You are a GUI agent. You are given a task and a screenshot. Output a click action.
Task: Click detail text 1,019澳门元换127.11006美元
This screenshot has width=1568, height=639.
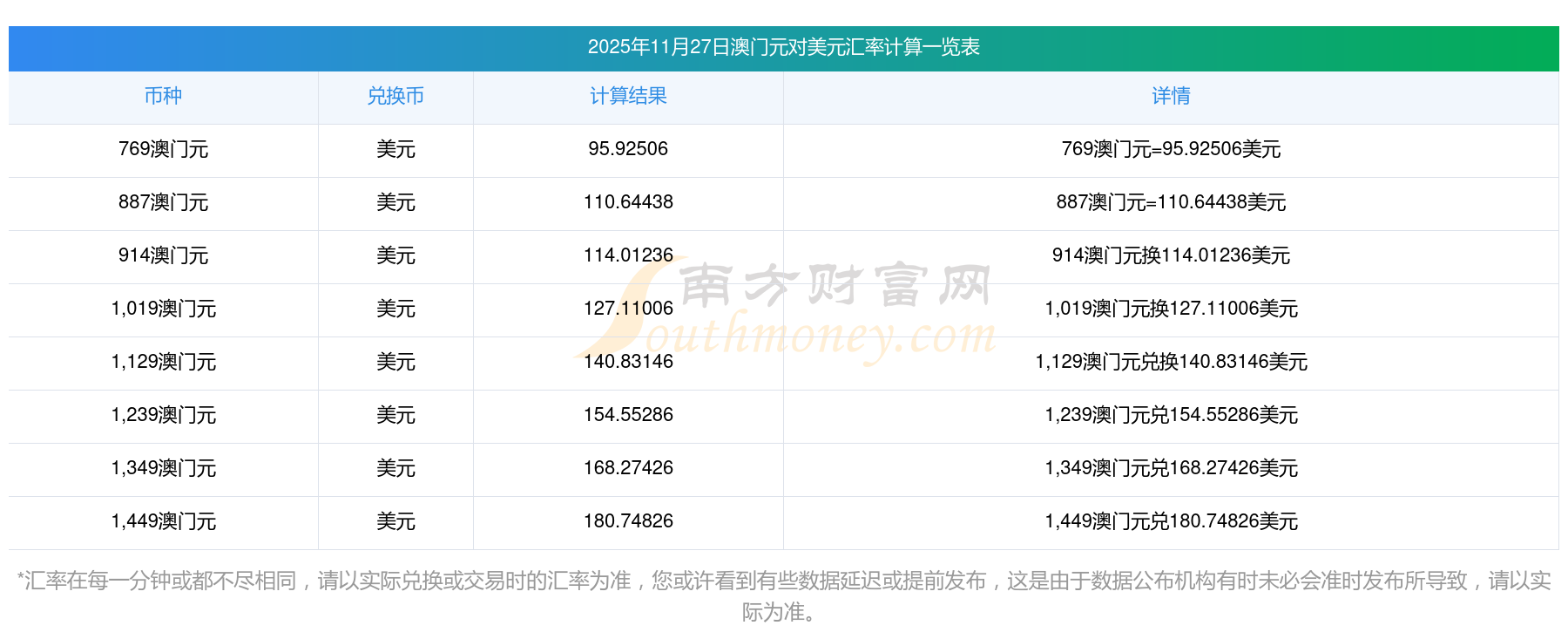click(x=1171, y=309)
